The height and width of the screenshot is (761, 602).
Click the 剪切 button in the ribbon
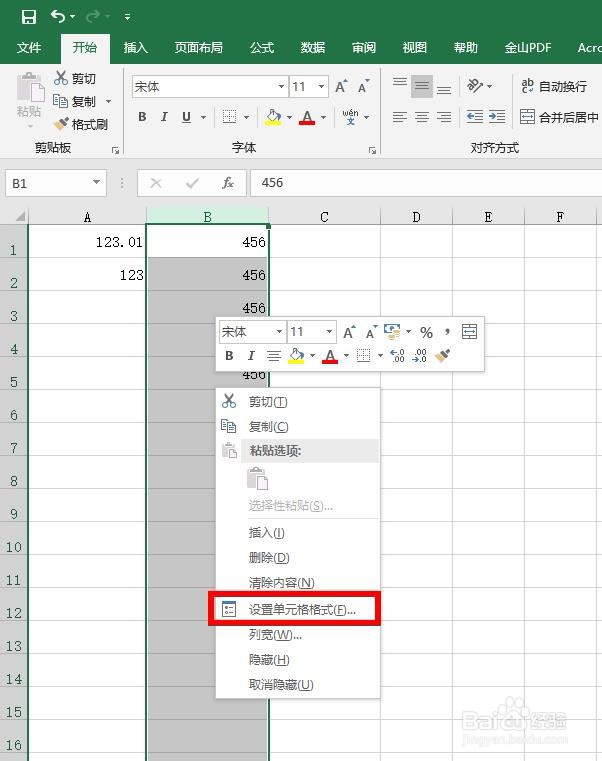click(75, 78)
